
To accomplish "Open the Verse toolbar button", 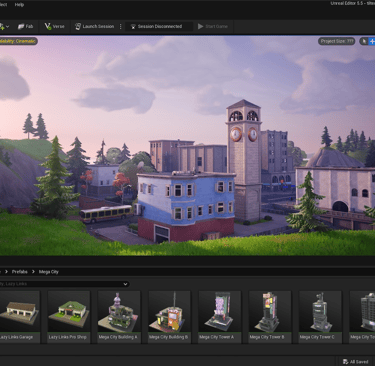I will [54, 26].
